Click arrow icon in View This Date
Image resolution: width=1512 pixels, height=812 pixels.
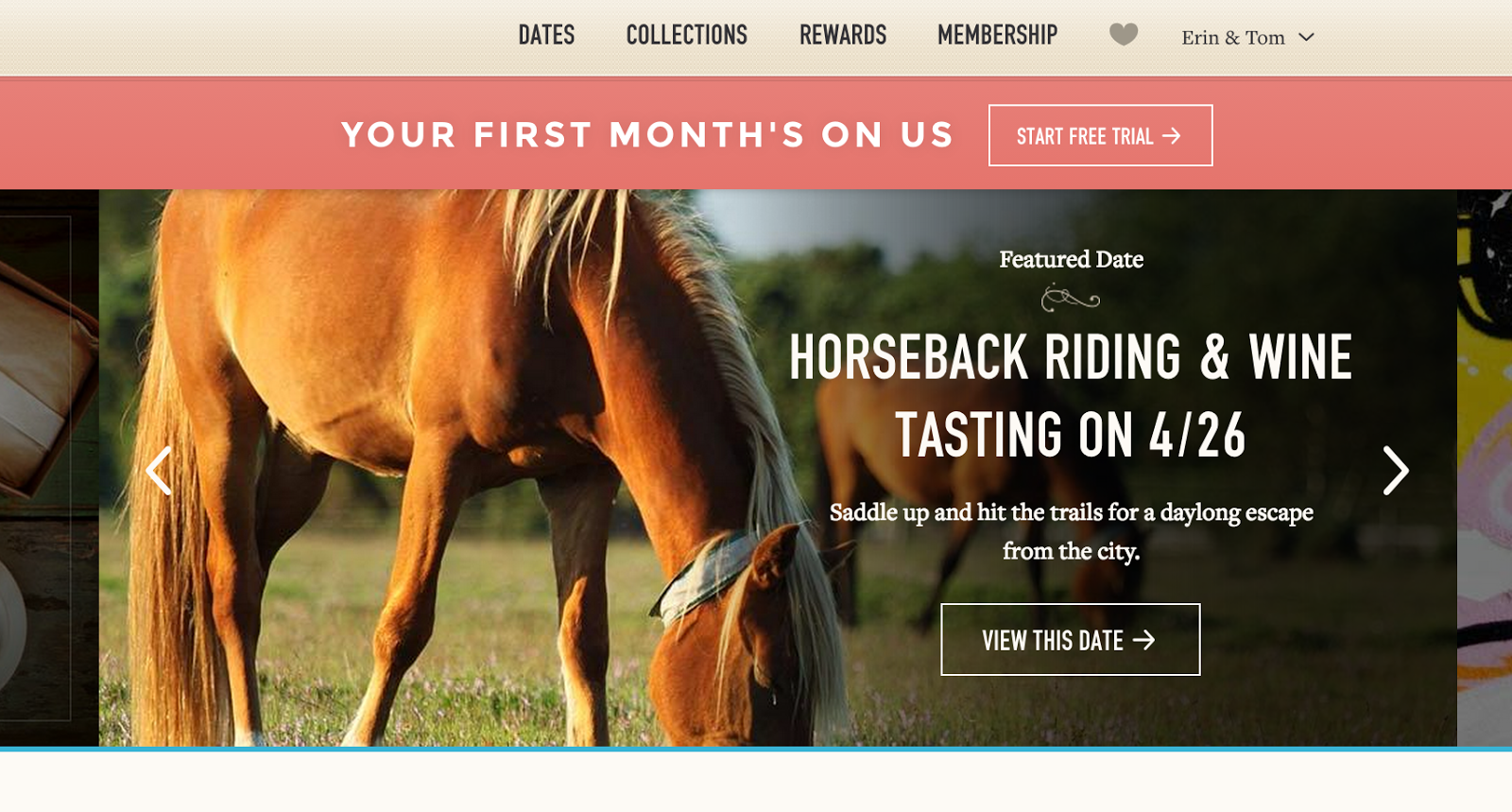click(x=1144, y=640)
